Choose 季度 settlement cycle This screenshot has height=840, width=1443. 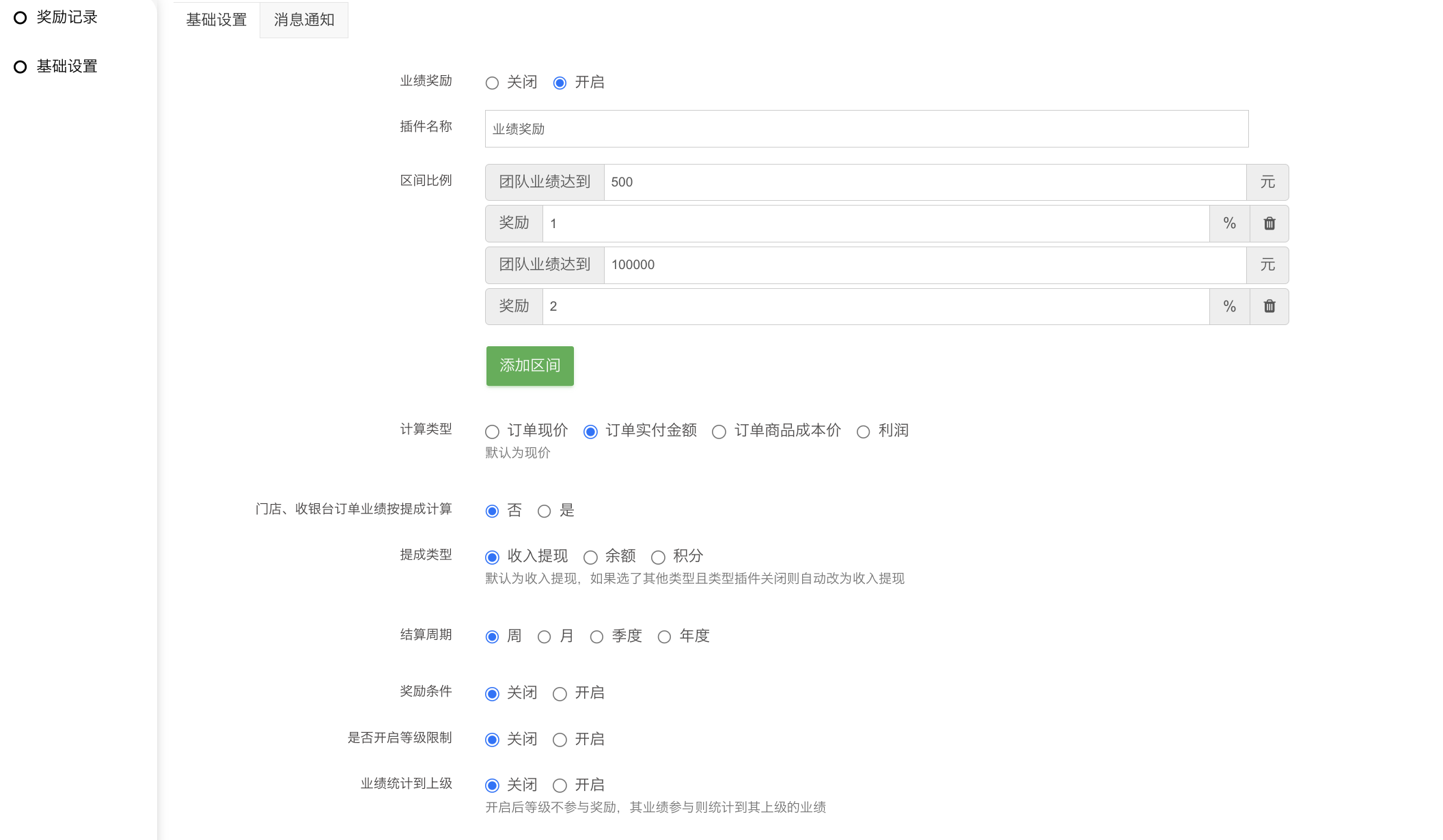tap(596, 637)
